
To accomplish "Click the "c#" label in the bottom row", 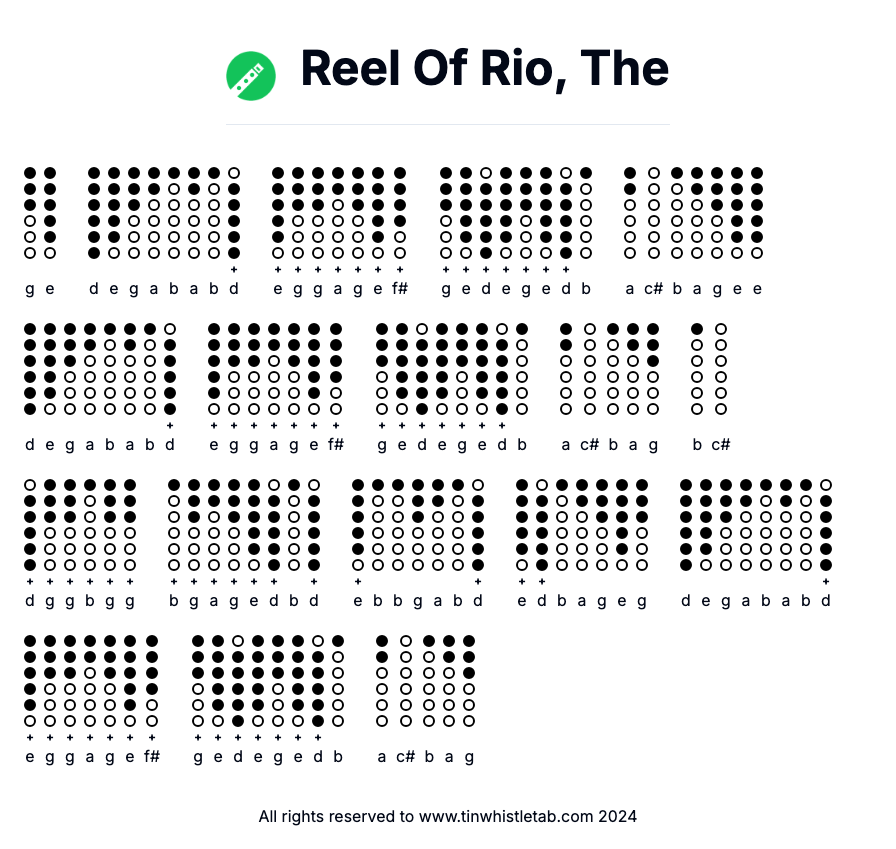I will coord(405,756).
